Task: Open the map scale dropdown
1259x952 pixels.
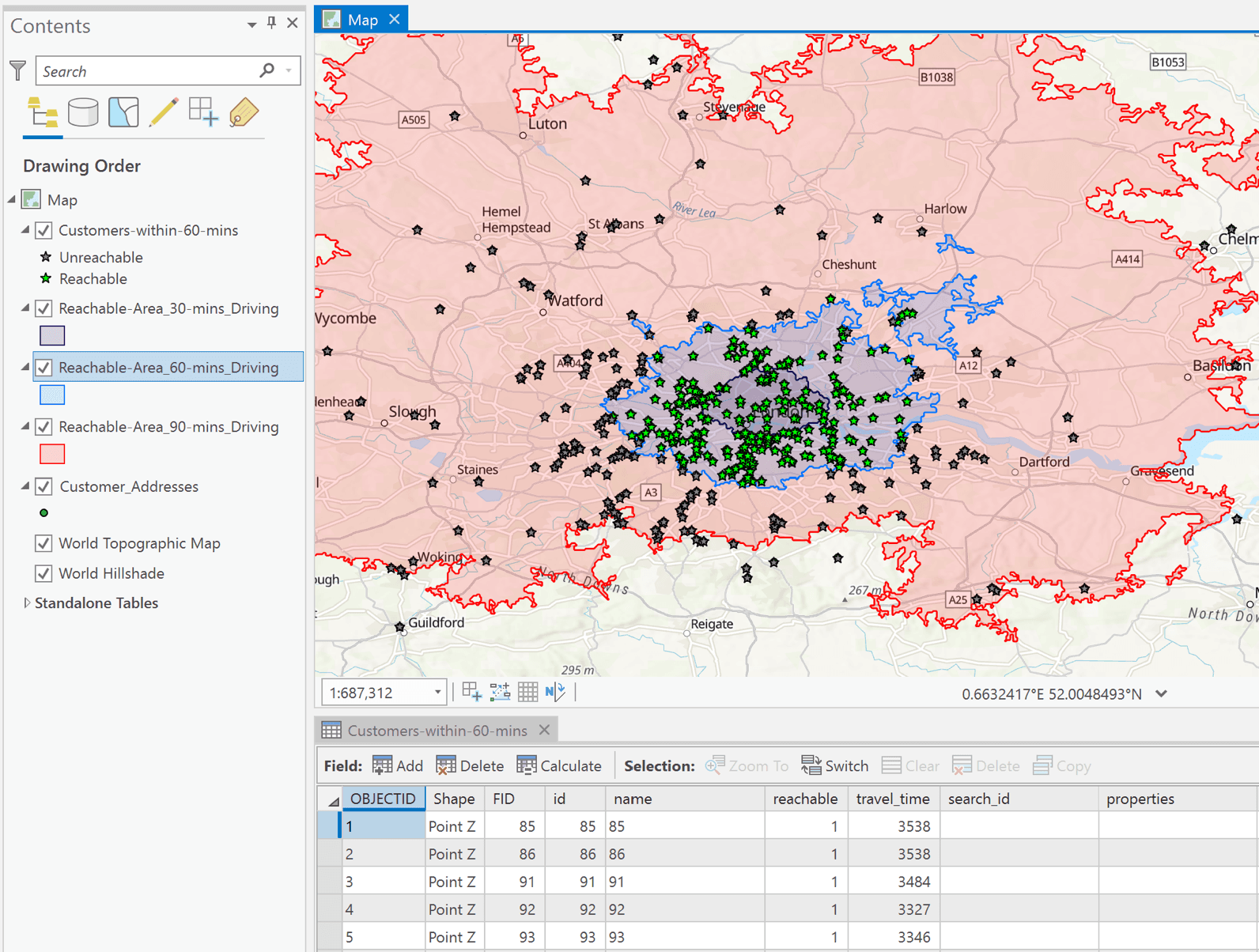Action: tap(437, 693)
